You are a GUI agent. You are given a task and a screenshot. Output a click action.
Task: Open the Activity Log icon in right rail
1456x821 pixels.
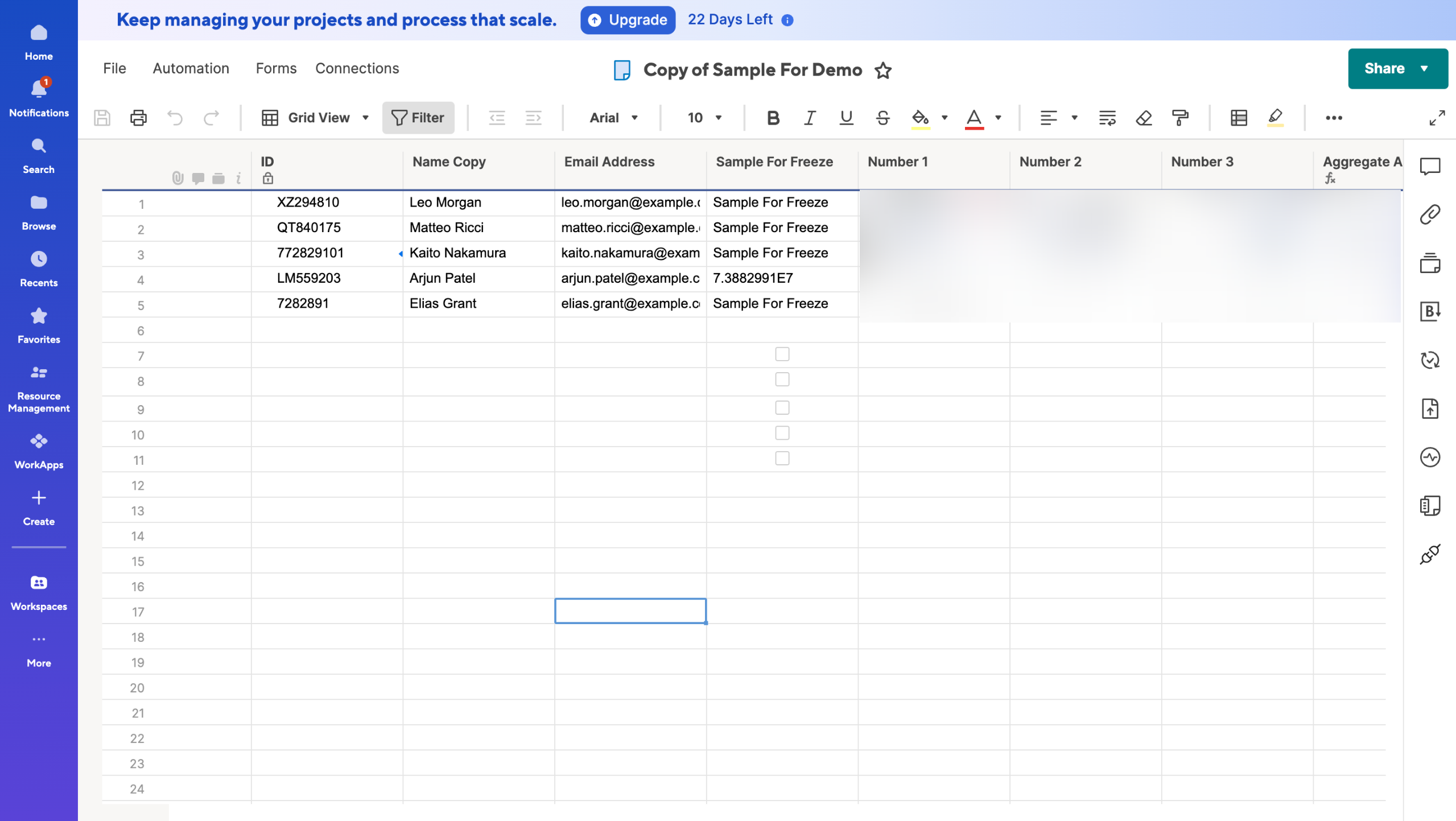[1429, 457]
